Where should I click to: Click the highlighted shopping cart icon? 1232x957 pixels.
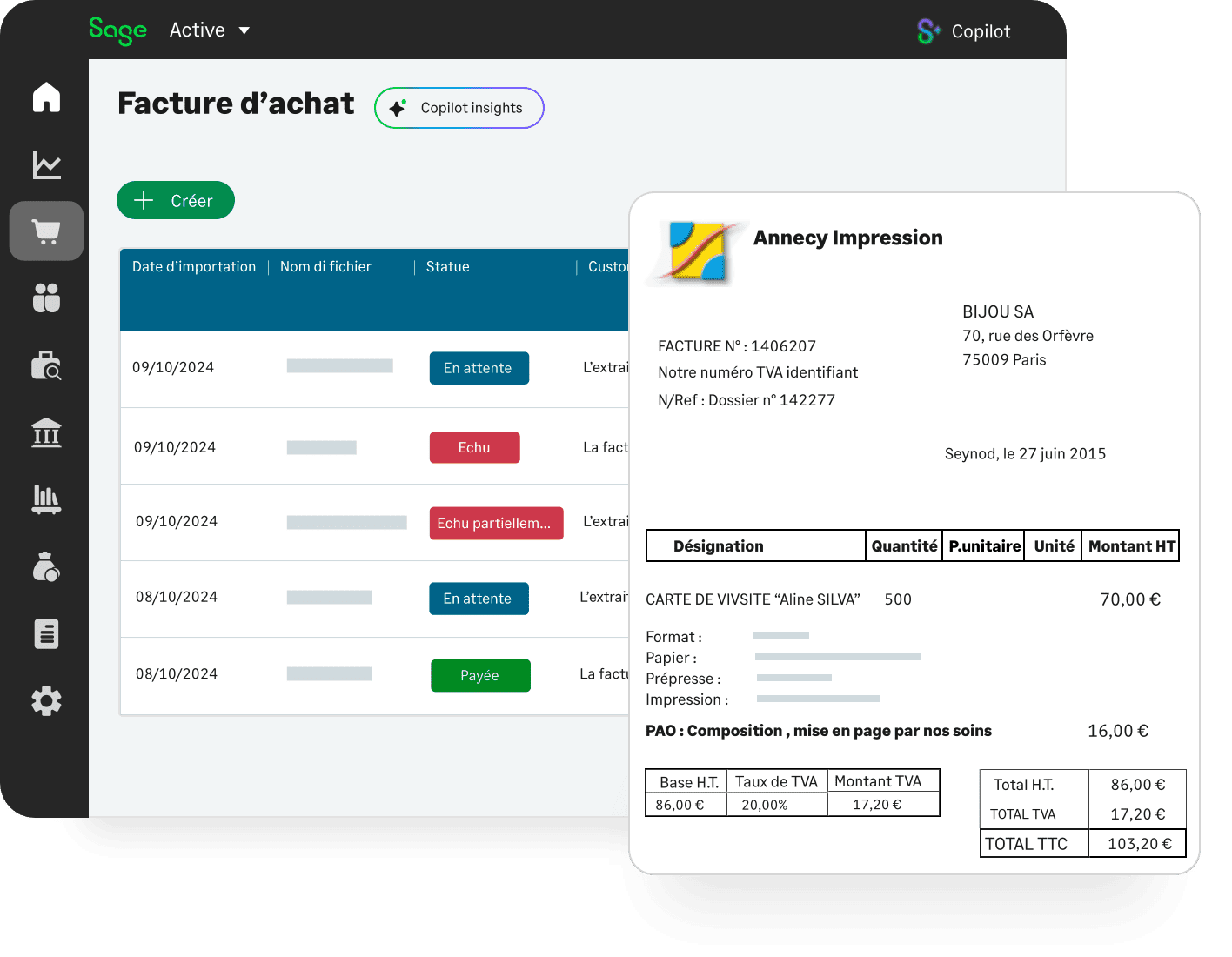click(x=45, y=231)
